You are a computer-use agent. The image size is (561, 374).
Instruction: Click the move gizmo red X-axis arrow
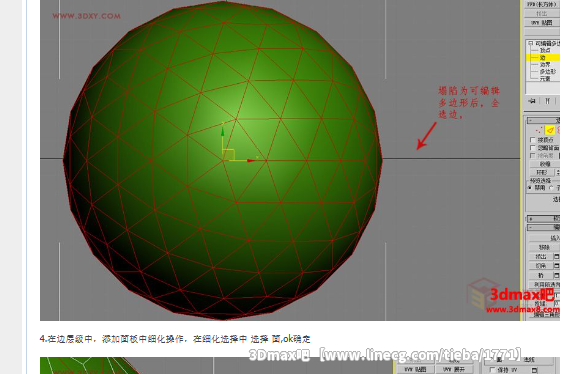(250, 160)
